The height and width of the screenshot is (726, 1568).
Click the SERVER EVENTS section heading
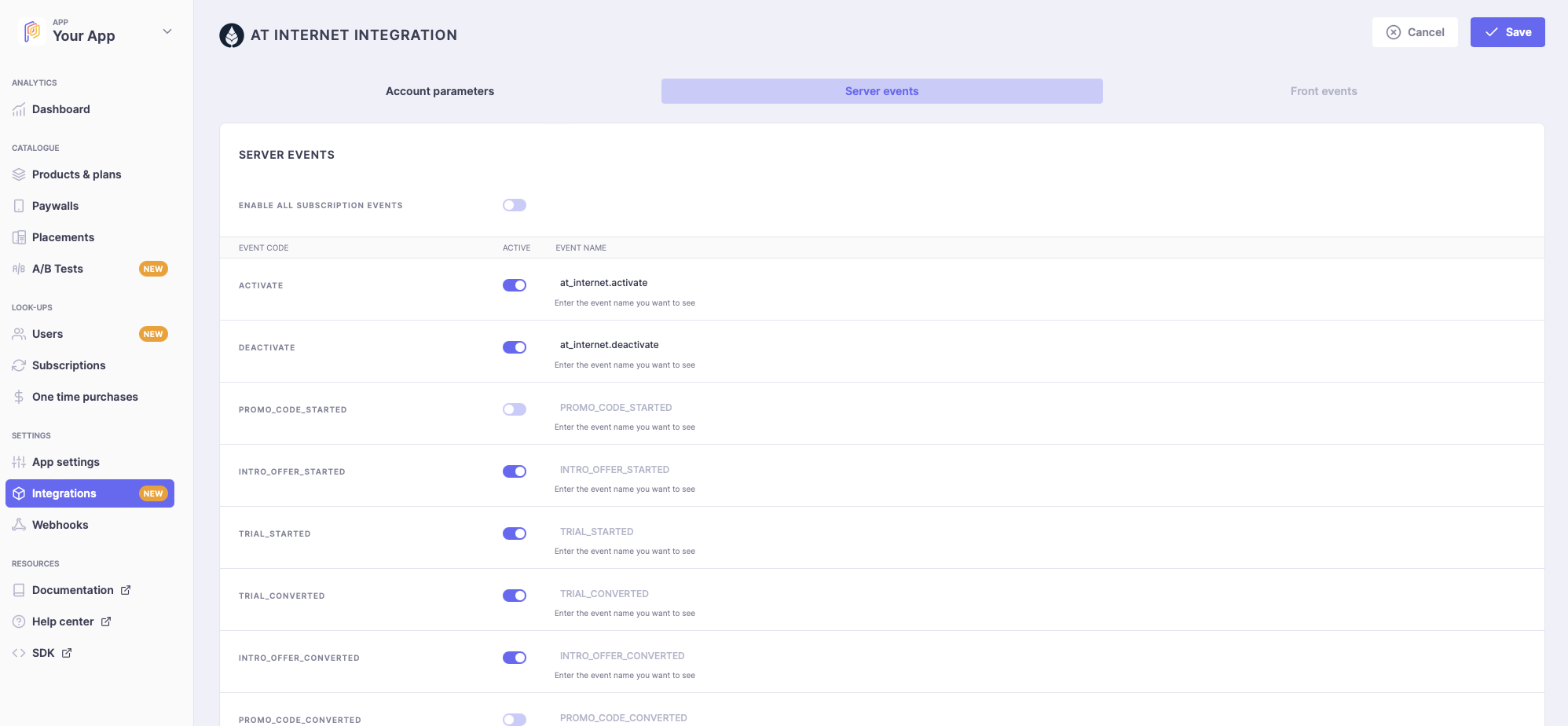tap(287, 155)
